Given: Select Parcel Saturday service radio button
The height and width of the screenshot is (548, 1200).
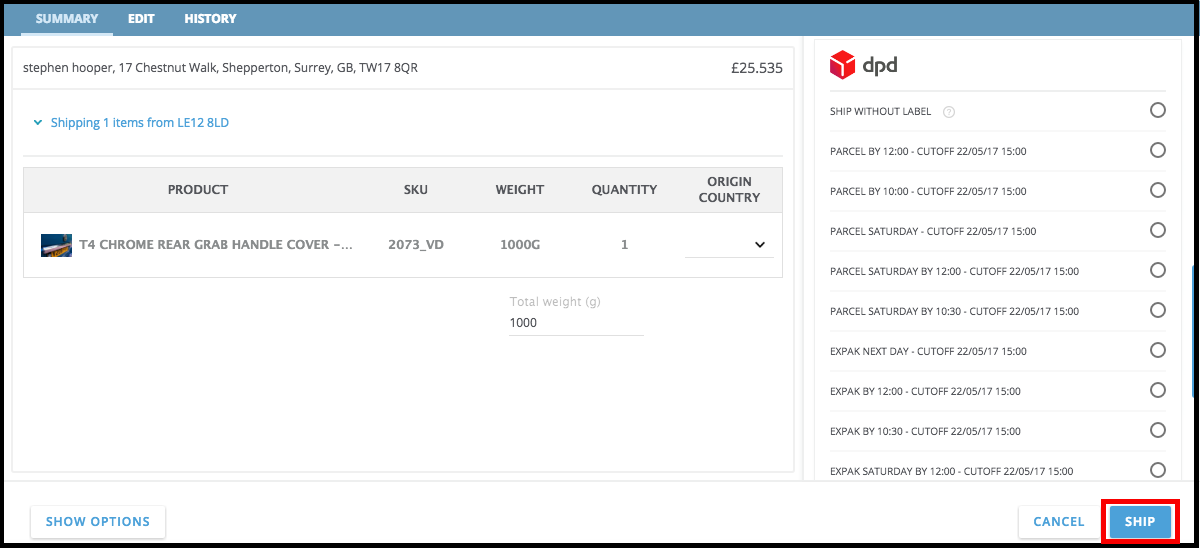Looking at the screenshot, I should pyautogui.click(x=1157, y=231).
